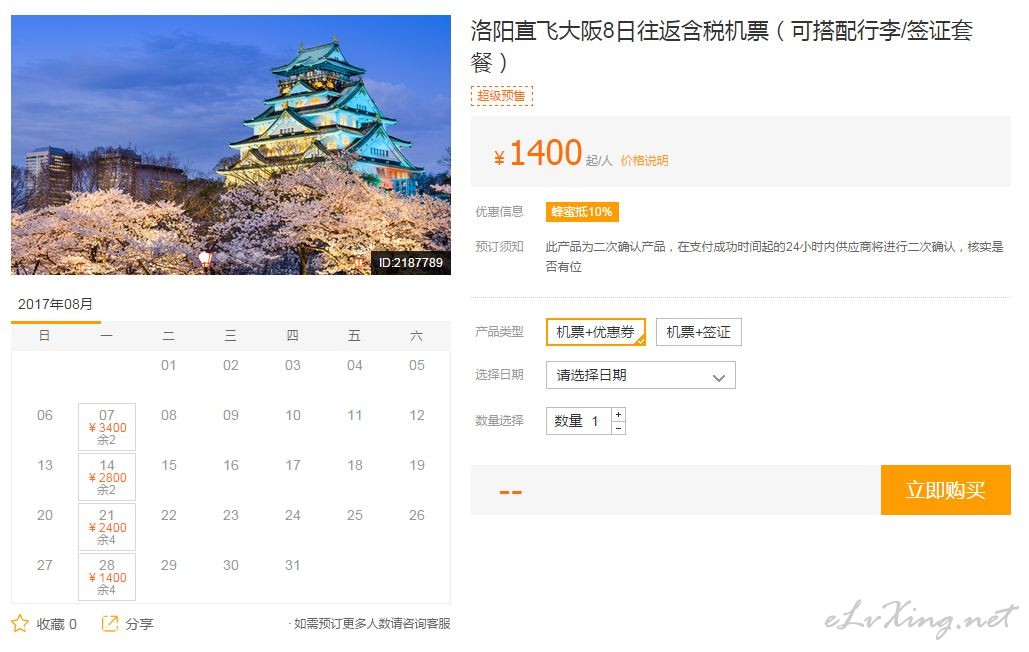Click calendar date 12
The width and height of the screenshot is (1029, 652).
[417, 415]
